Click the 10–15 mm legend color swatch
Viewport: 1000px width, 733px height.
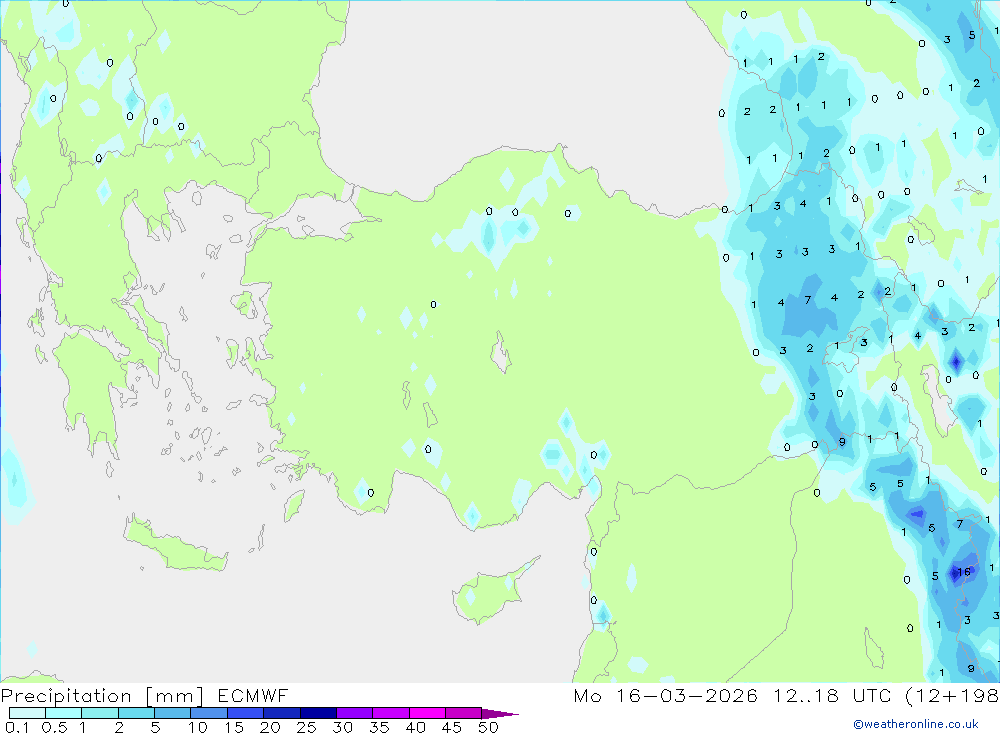tap(209, 713)
